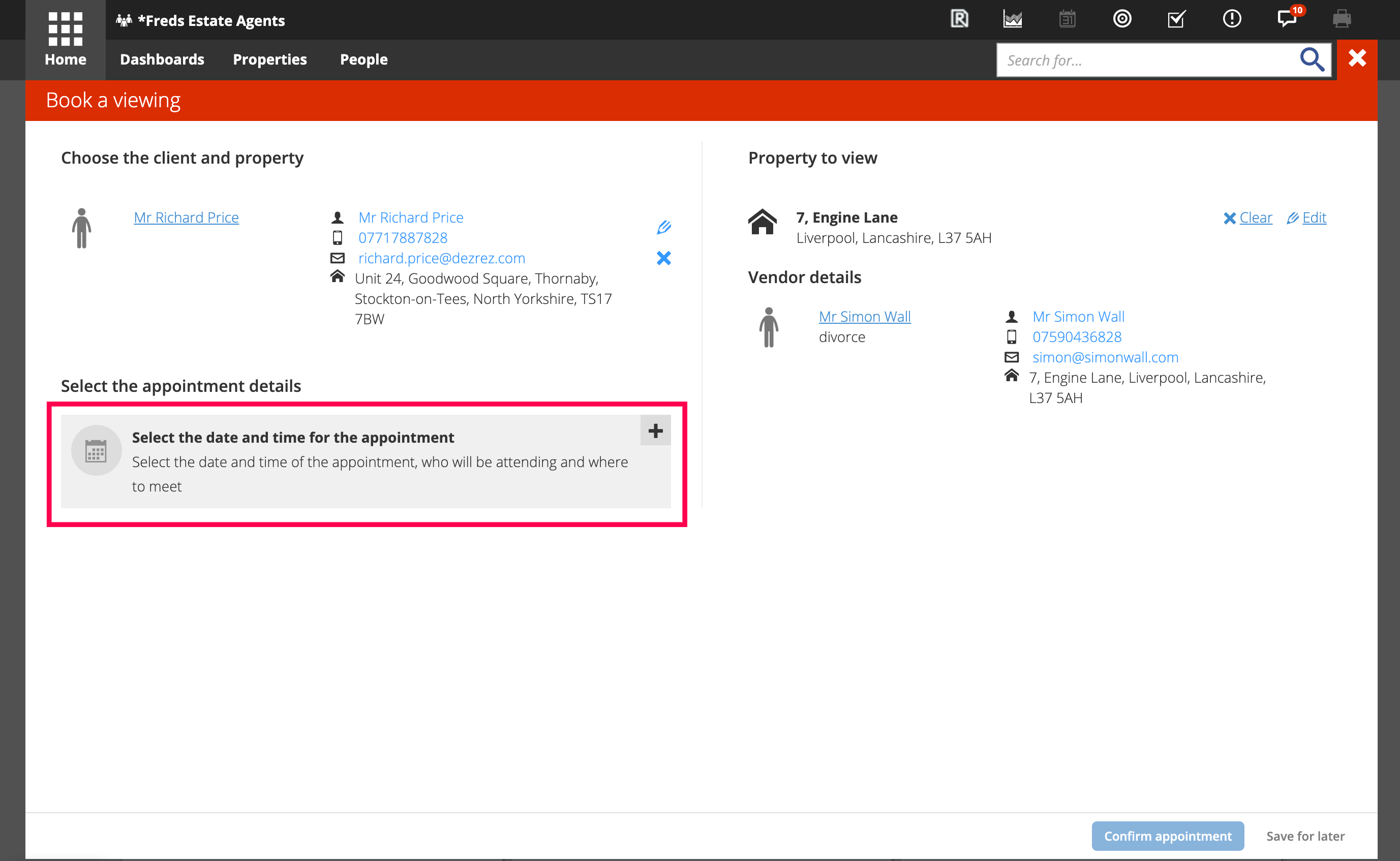Image resolution: width=1400 pixels, height=861 pixels.
Task: Call vendor number 07590436828
Action: pos(1077,337)
